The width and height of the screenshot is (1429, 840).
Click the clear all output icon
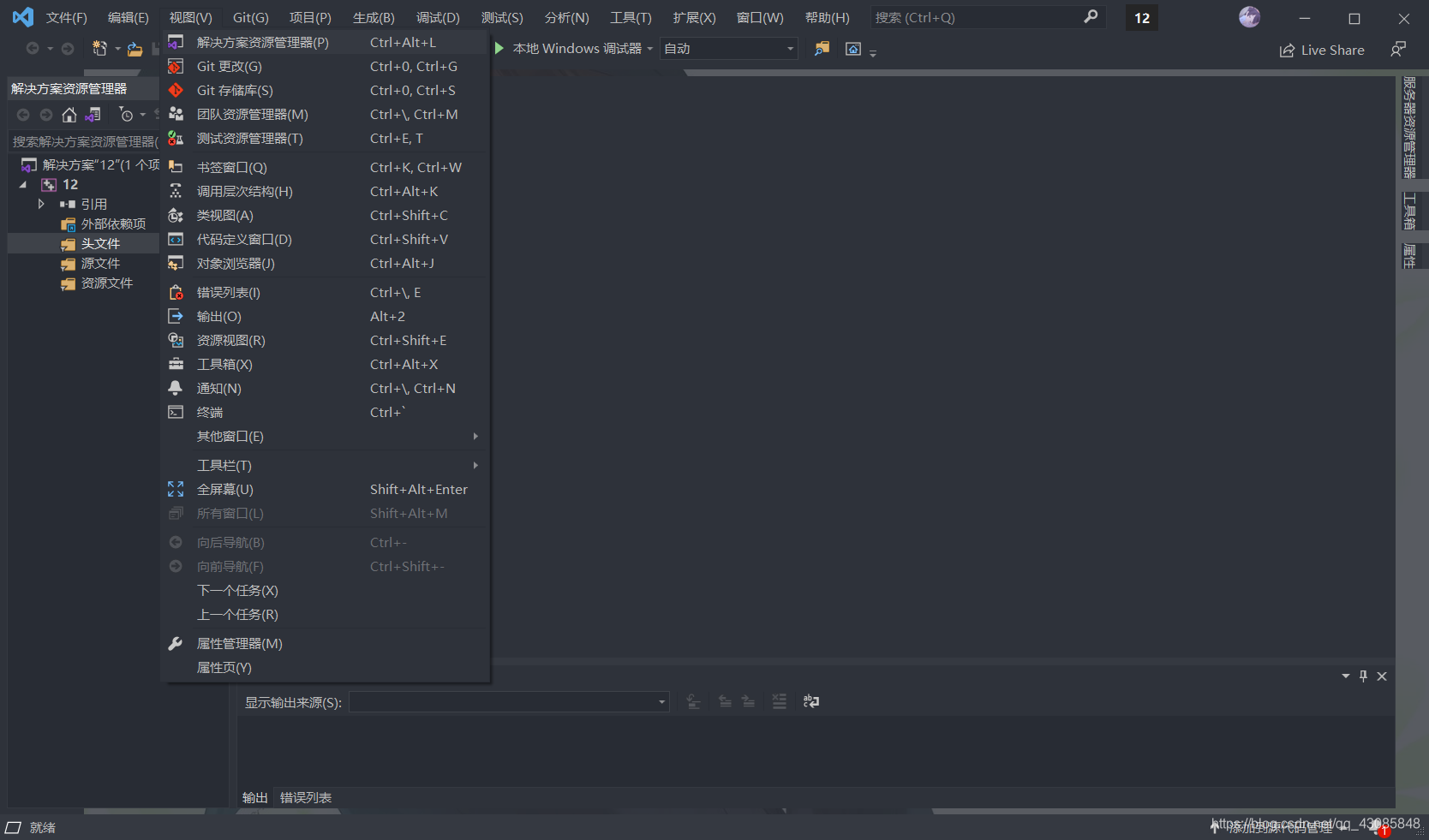[779, 701]
